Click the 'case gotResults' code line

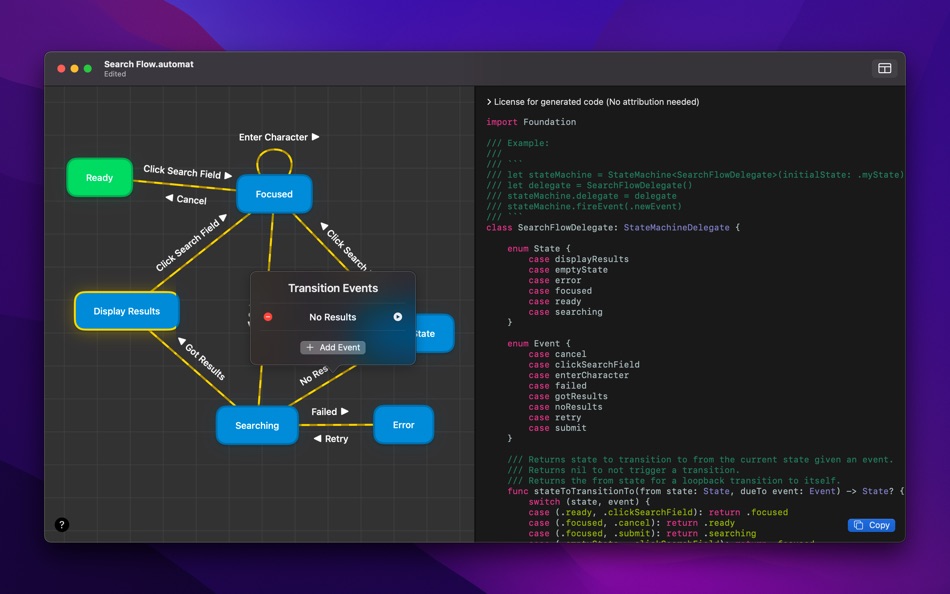(x=568, y=396)
